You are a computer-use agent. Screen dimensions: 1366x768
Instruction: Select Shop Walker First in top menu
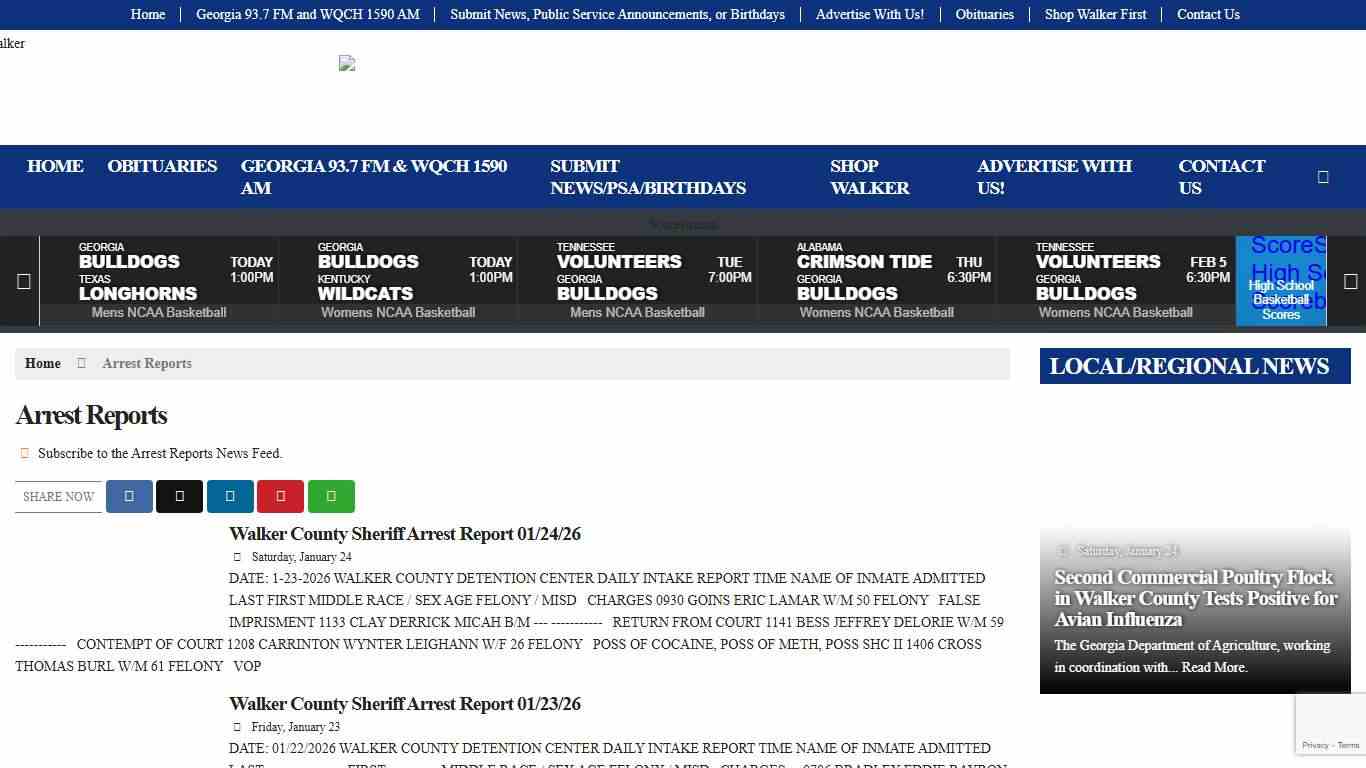(x=1095, y=14)
